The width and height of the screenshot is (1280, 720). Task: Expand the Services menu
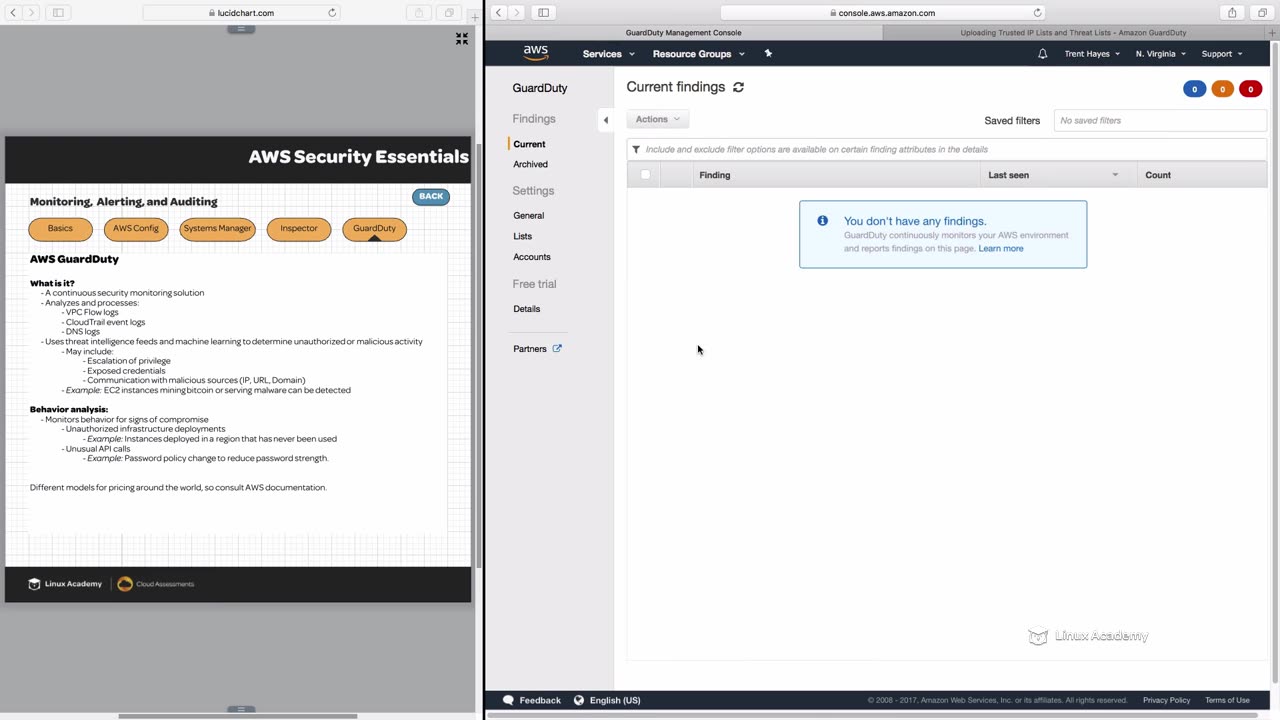[x=608, y=54]
